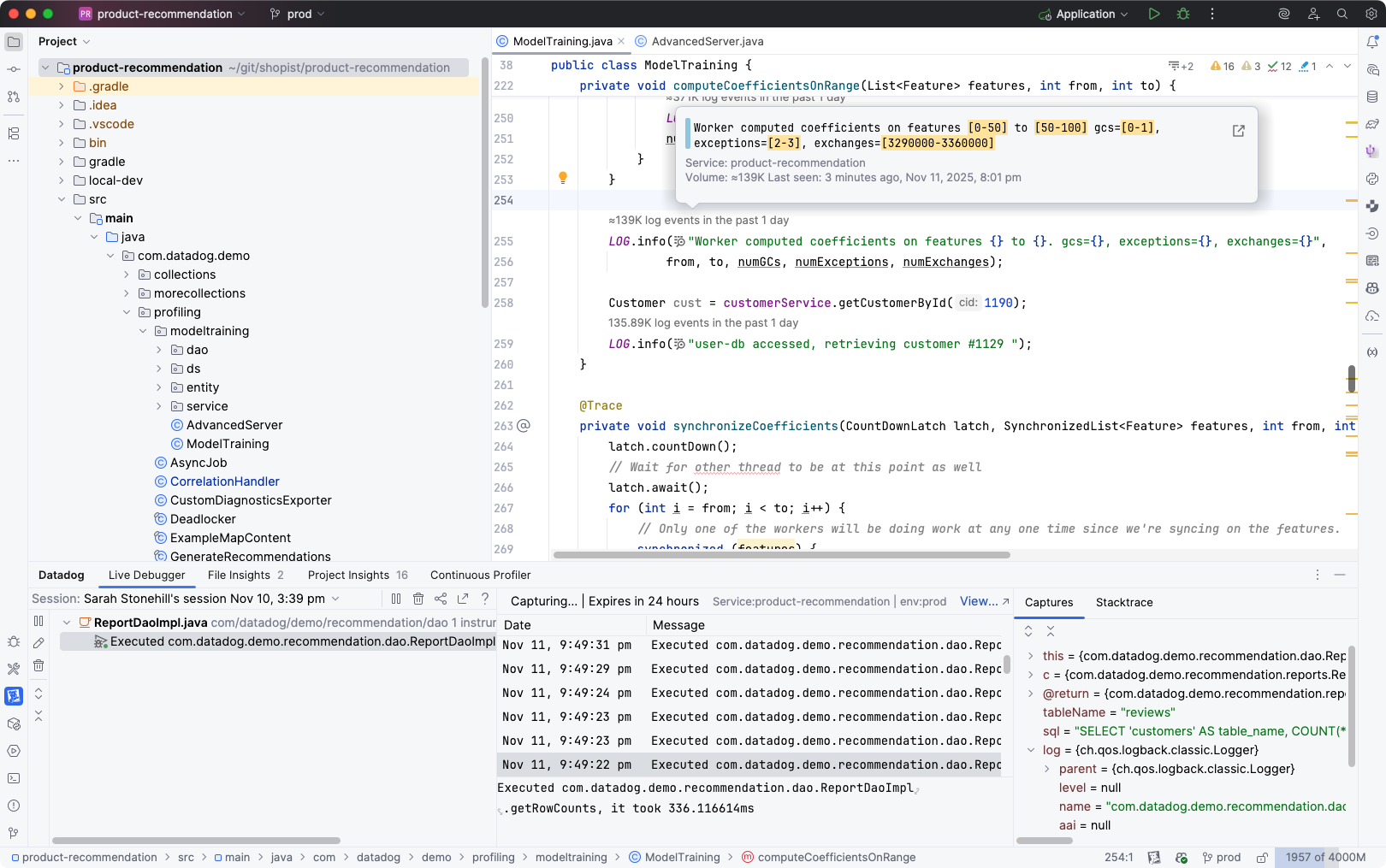Share the Live Debugger session

(441, 599)
